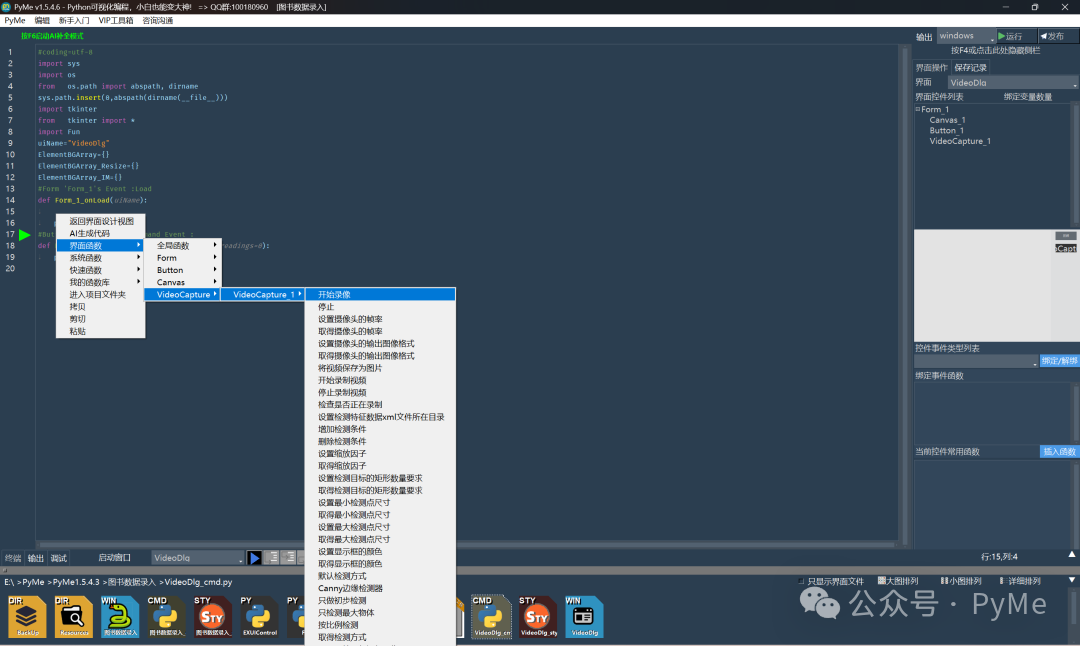
Task: Click the VideoDlg form preview thumbnail
Action: coord(997,286)
